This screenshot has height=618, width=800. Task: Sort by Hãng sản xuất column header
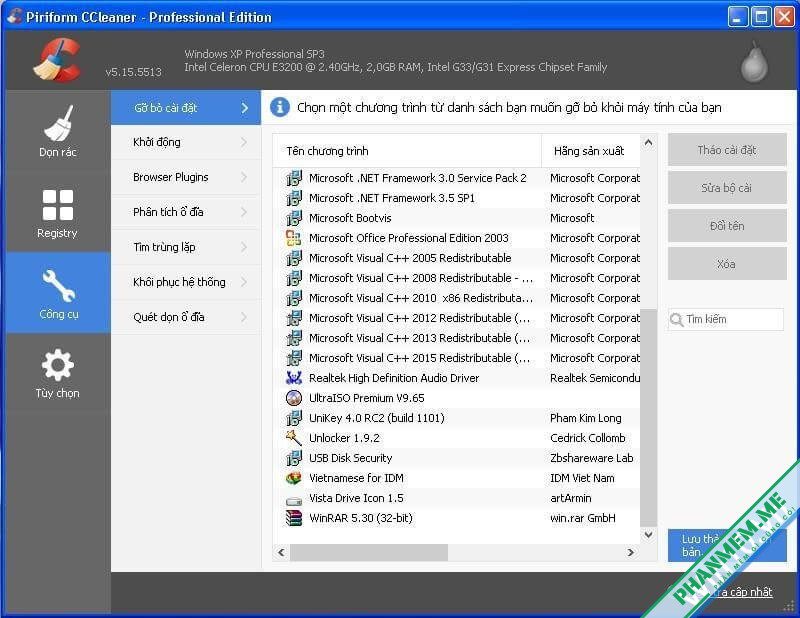tap(590, 151)
